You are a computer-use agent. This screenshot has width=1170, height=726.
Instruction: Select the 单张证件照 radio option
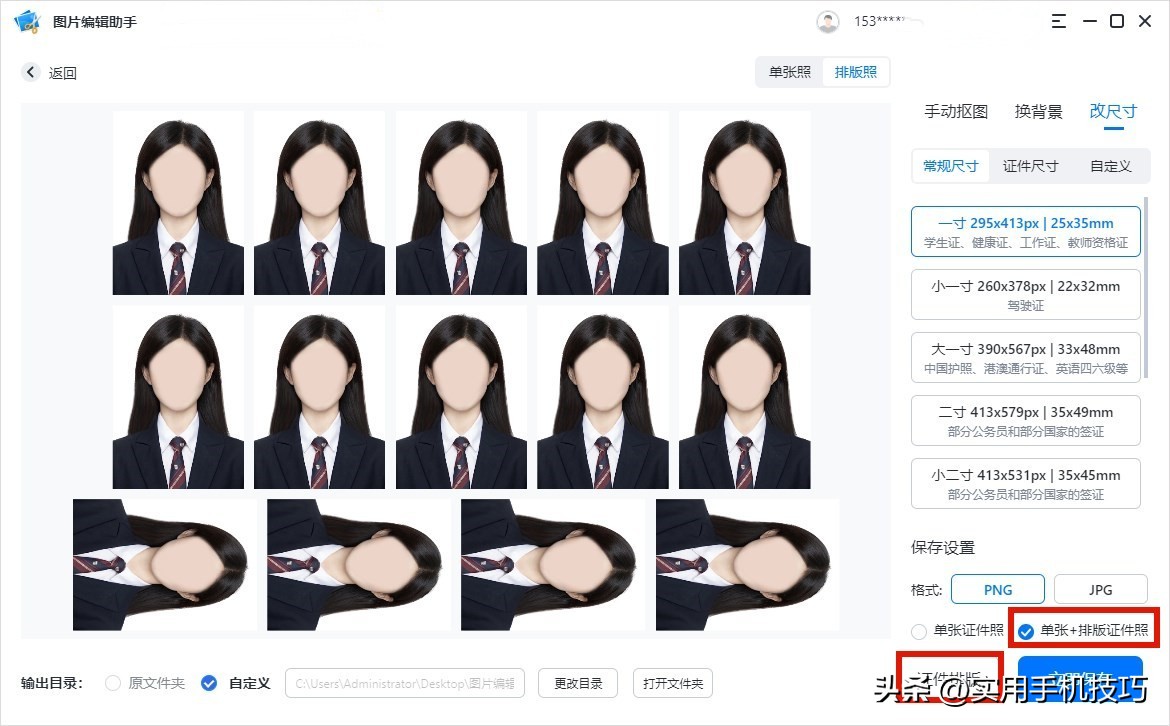pyautogui.click(x=917, y=630)
